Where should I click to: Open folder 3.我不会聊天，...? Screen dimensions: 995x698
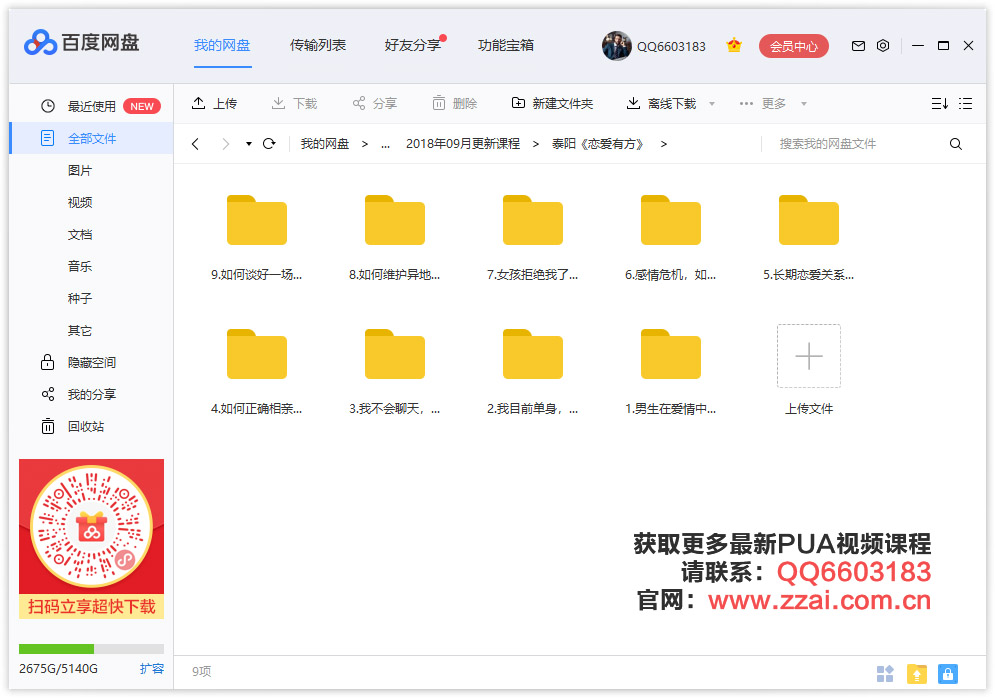tap(395, 372)
